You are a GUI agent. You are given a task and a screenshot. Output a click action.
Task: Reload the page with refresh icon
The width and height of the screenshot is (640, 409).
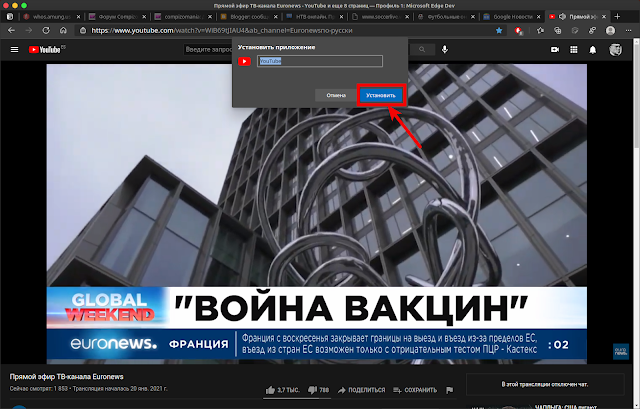[46, 30]
